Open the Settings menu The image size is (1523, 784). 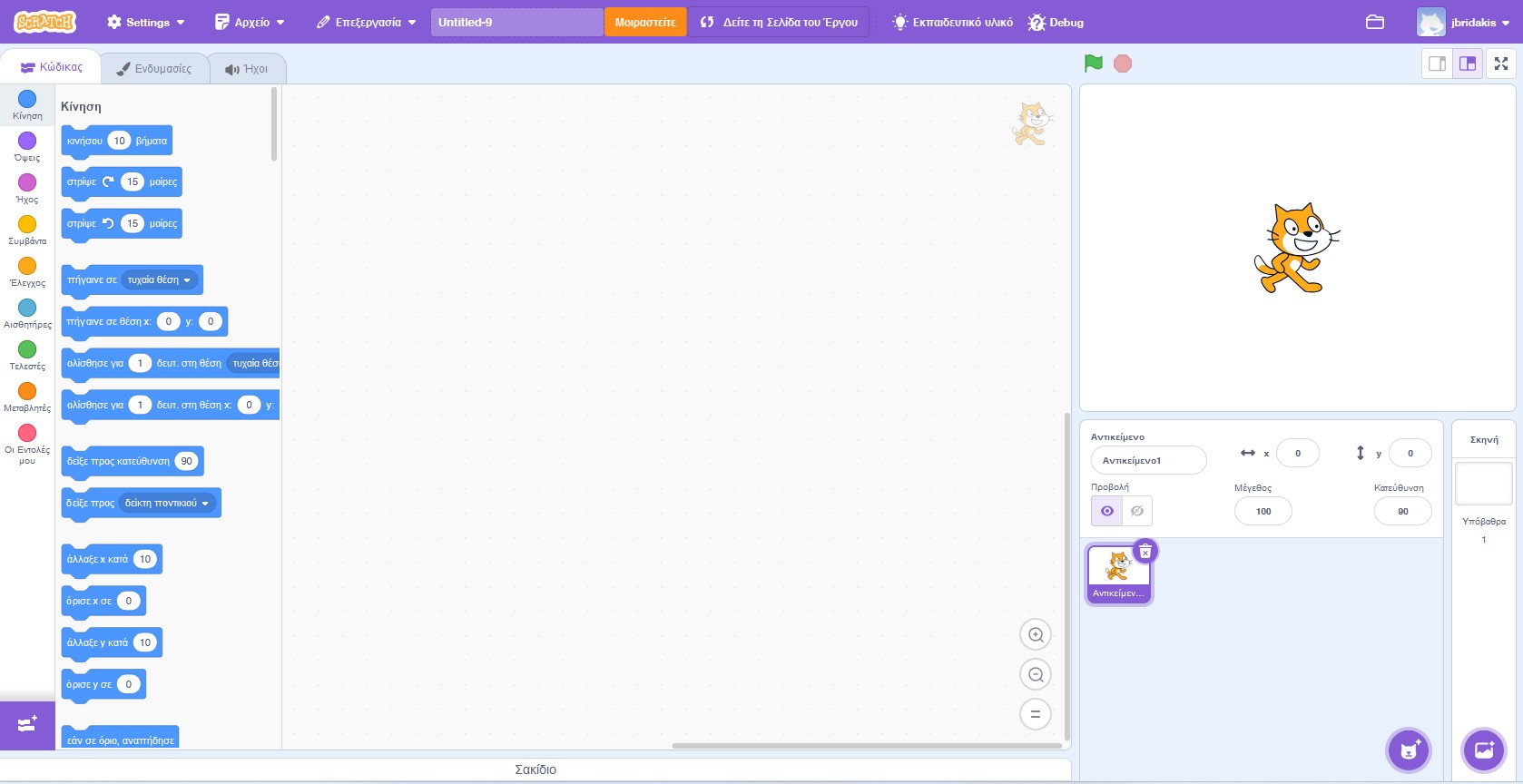[x=146, y=22]
